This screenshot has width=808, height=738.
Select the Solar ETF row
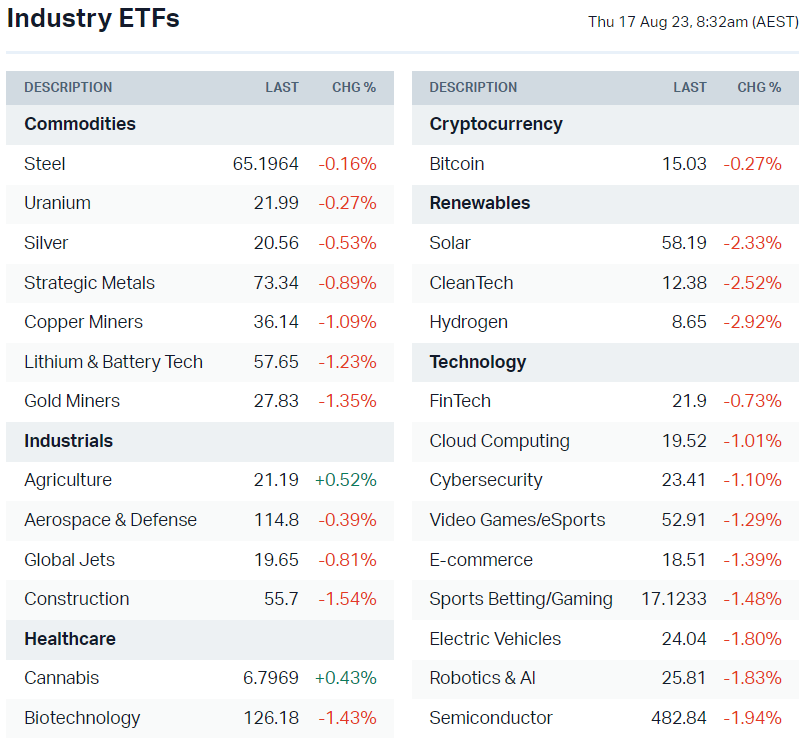click(x=450, y=243)
